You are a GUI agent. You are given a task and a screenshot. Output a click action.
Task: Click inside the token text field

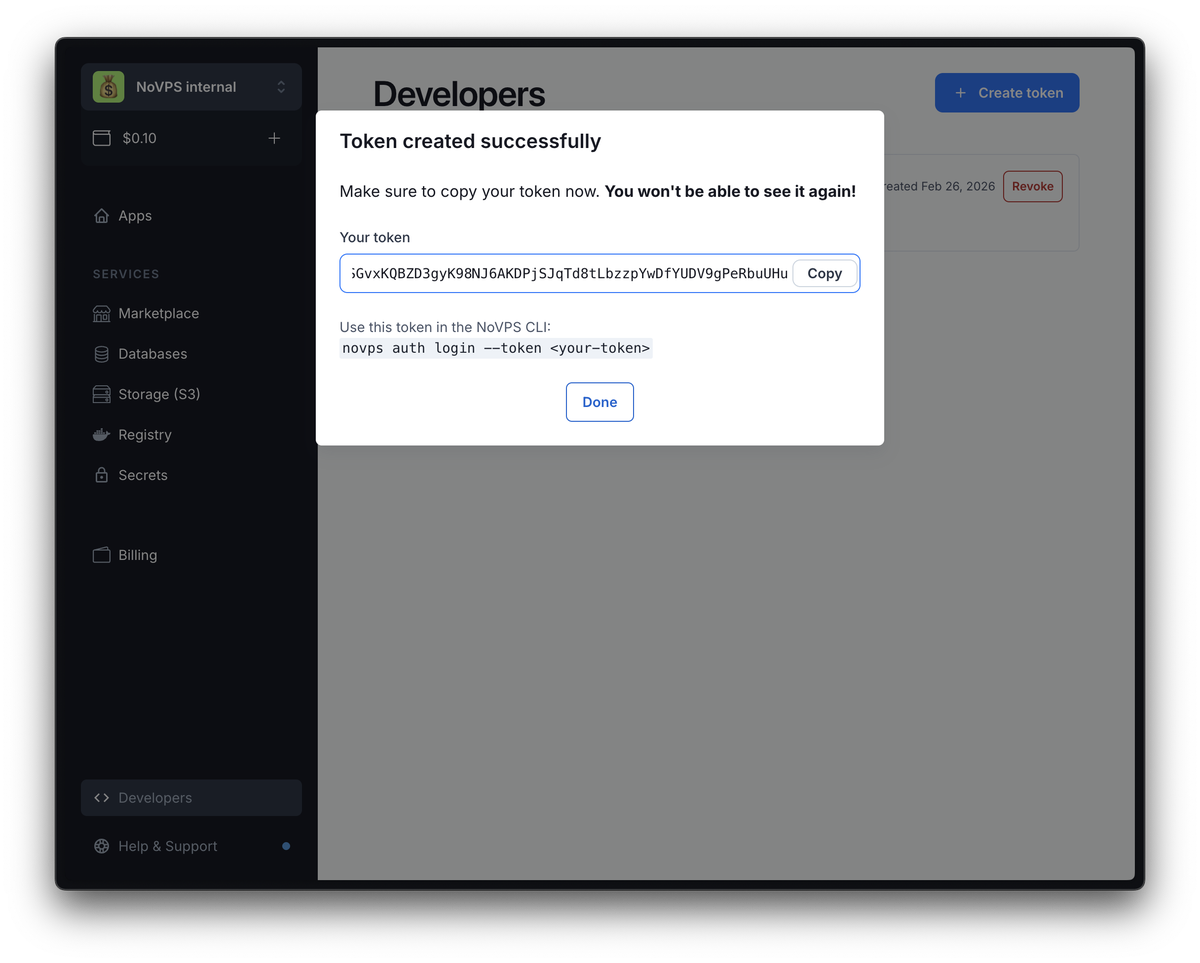(x=566, y=274)
